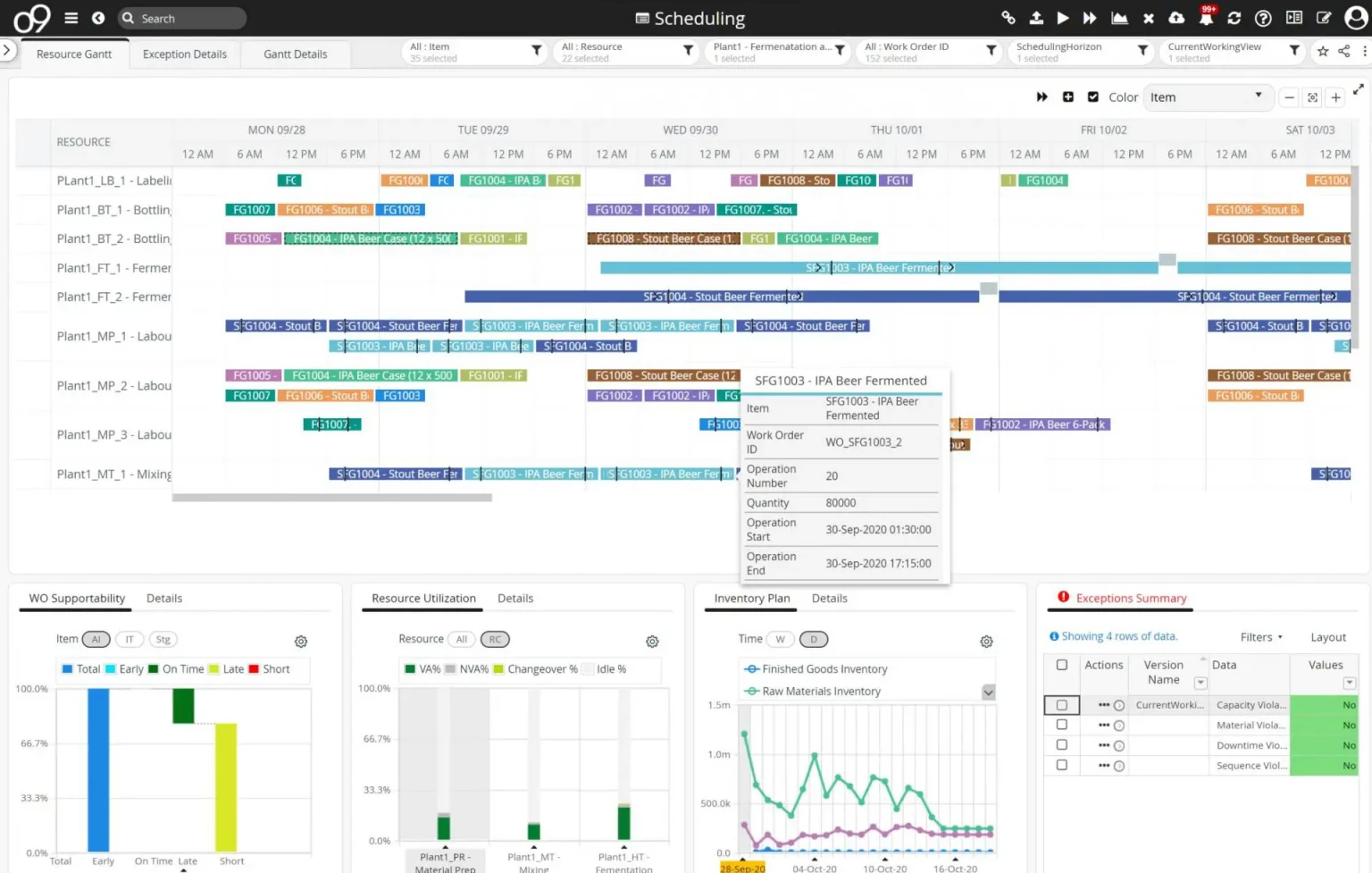Screen dimensions: 1372x873
Task: Open the Color Item dropdown
Action: (1207, 97)
